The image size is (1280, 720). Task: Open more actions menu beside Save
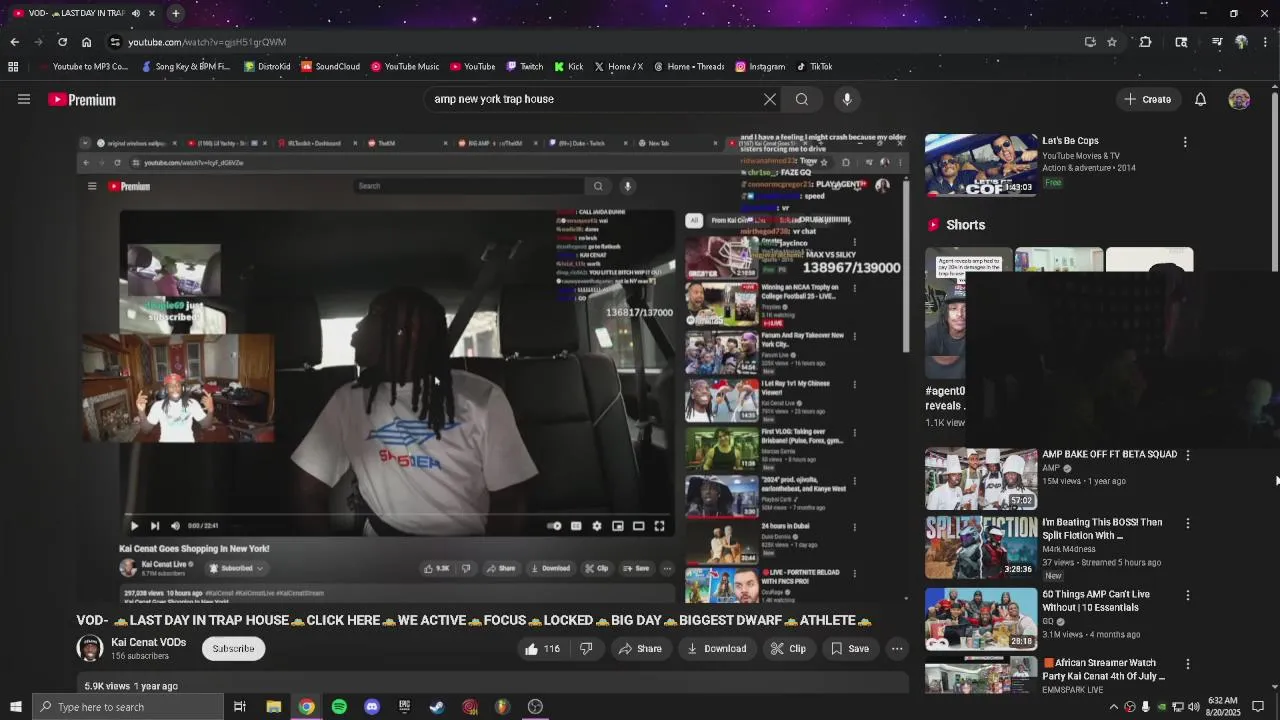click(x=897, y=649)
